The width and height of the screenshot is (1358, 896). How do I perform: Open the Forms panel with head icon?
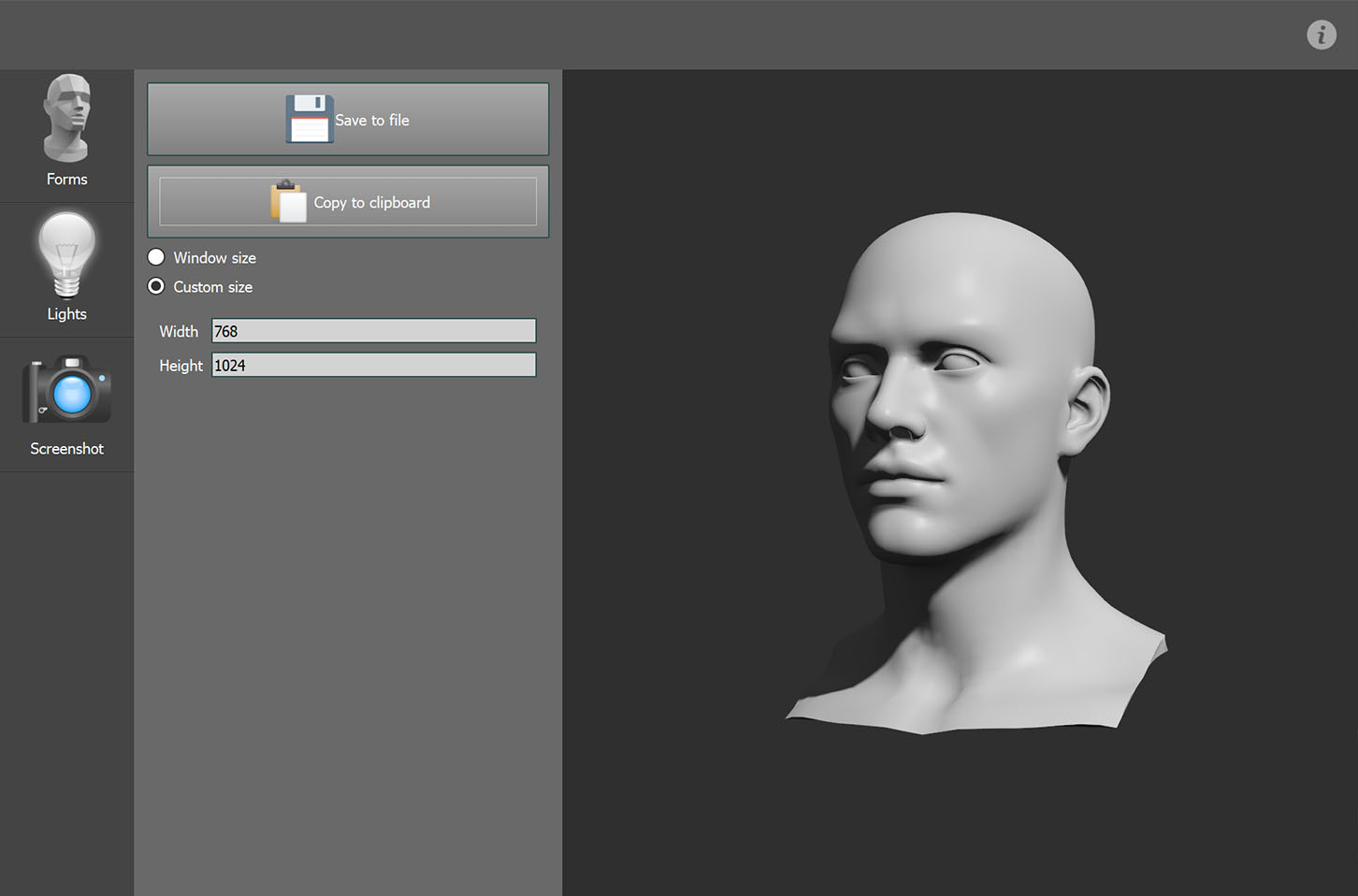(x=66, y=136)
